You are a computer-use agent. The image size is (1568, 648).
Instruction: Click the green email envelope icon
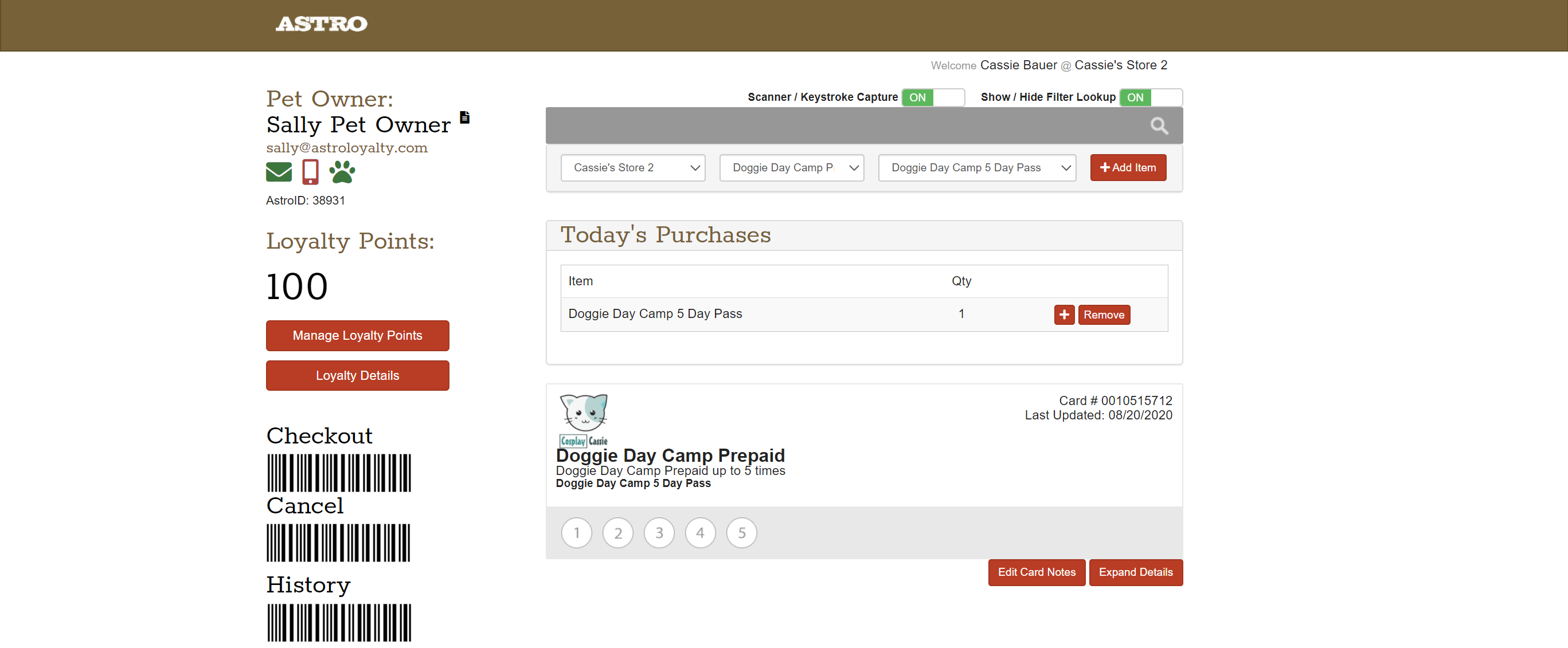click(x=279, y=172)
